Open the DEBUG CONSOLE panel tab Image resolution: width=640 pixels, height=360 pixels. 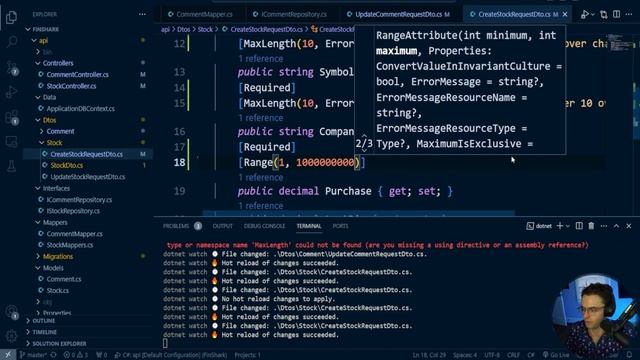point(264,226)
